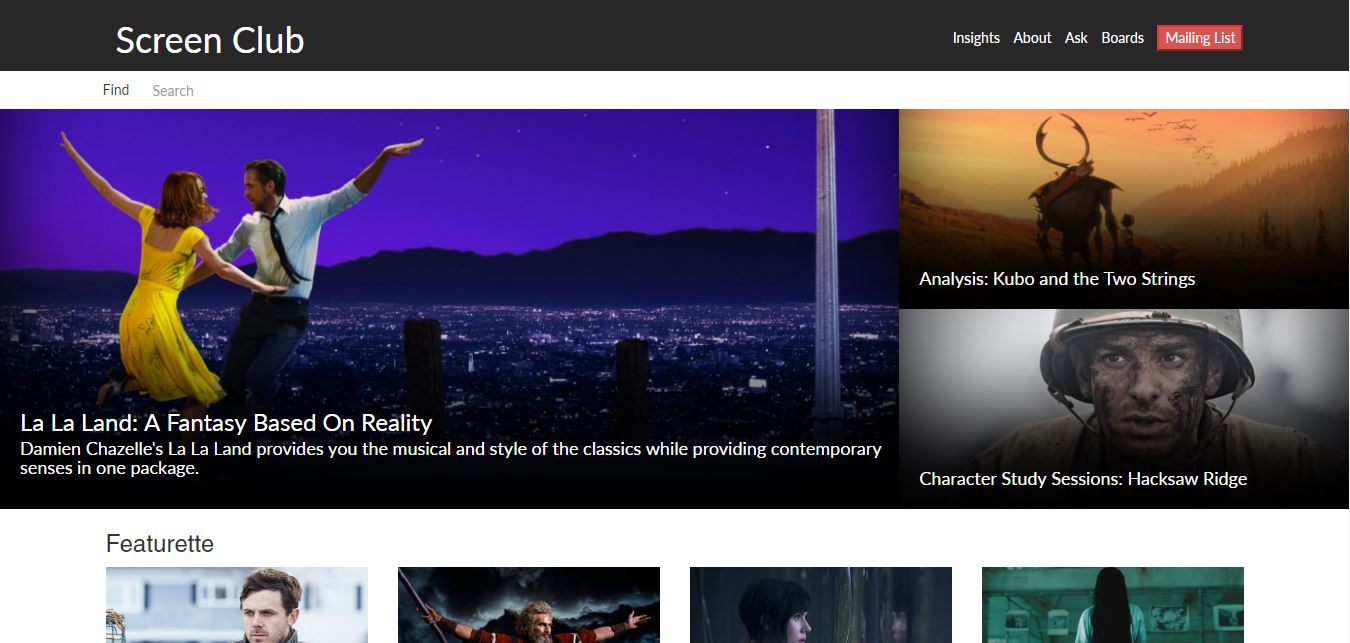Go to the About page
The image size is (1350, 643).
coord(1032,38)
